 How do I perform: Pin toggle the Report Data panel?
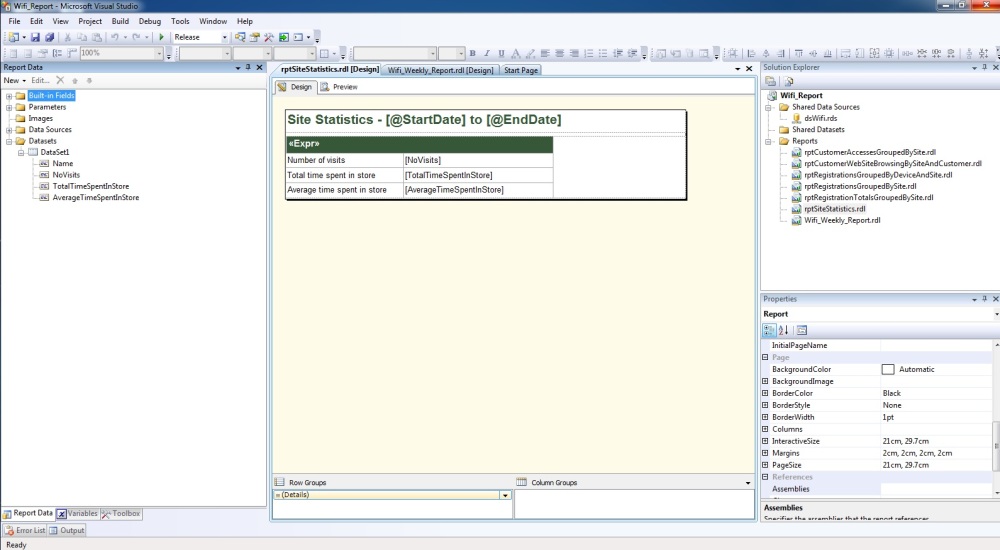pos(248,67)
